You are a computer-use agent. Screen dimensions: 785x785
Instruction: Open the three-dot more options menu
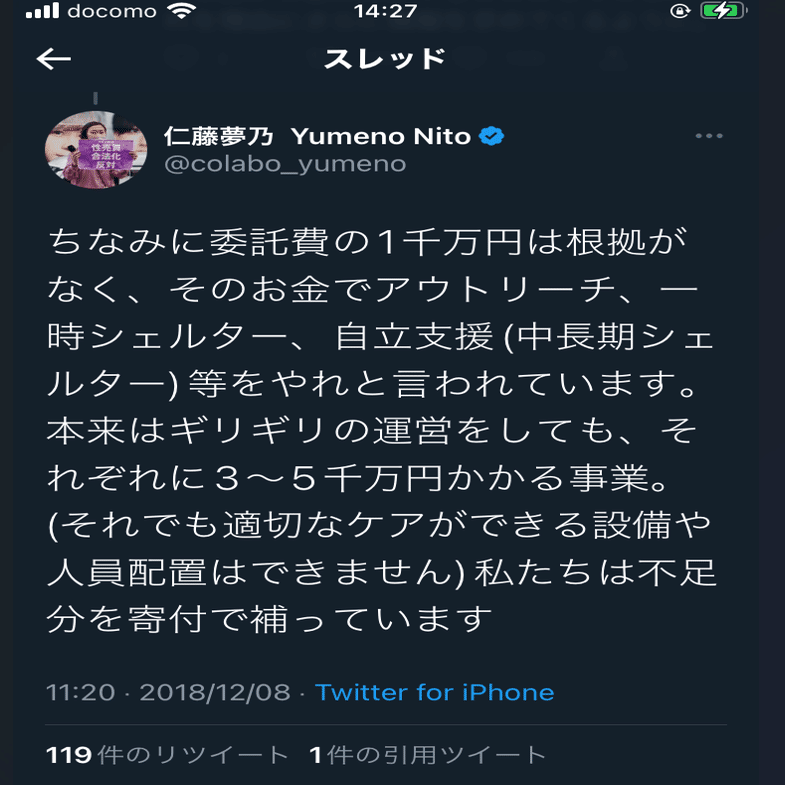708,137
